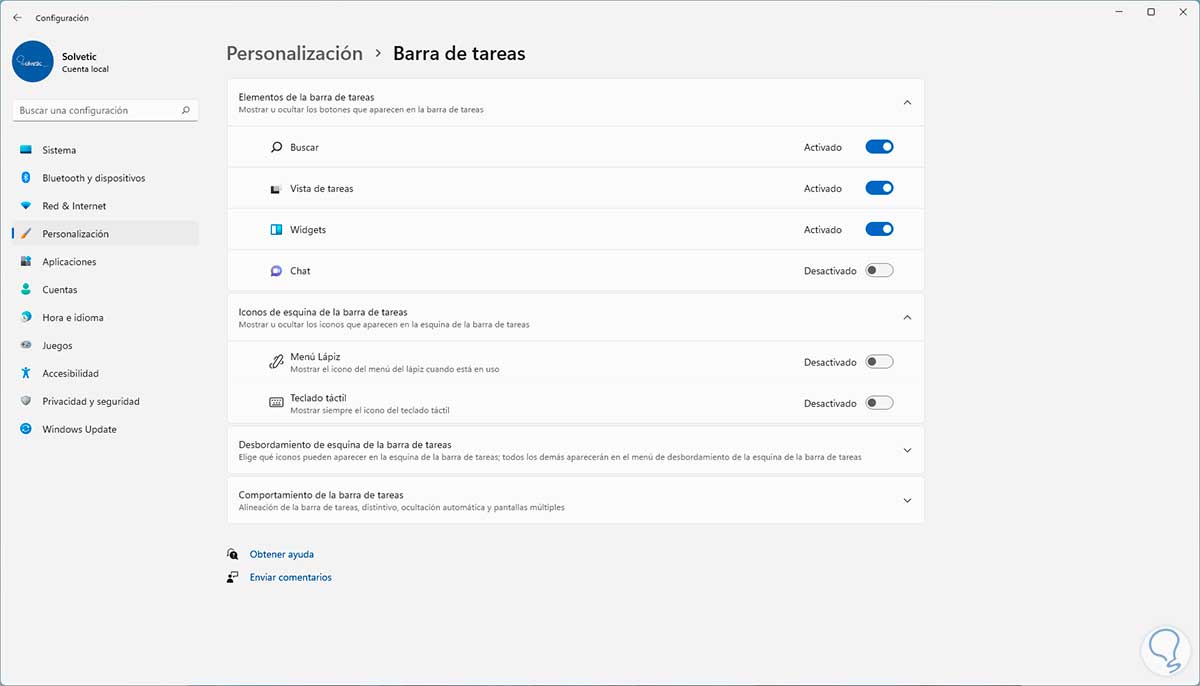
Task: Click the Juegos icon in the sidebar
Action: click(26, 345)
